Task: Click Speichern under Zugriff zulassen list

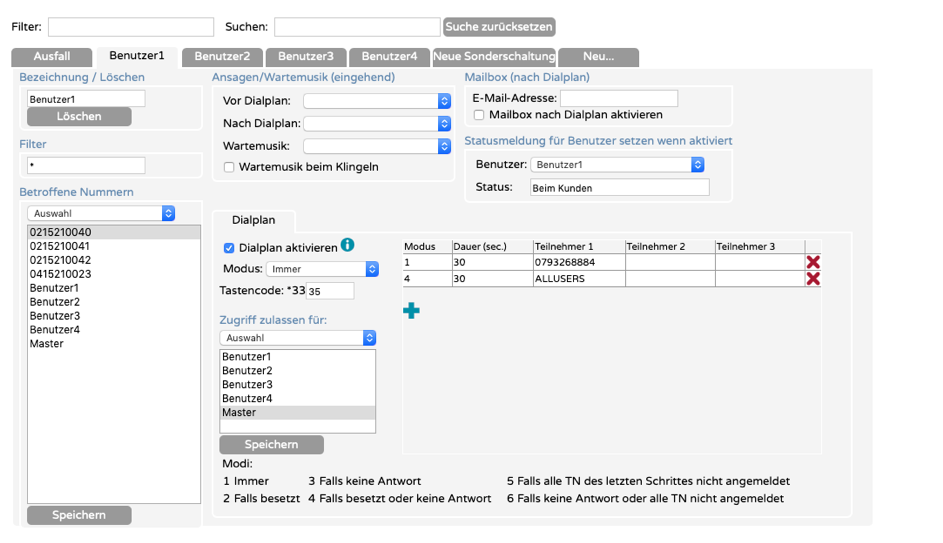Action: pyautogui.click(x=272, y=444)
